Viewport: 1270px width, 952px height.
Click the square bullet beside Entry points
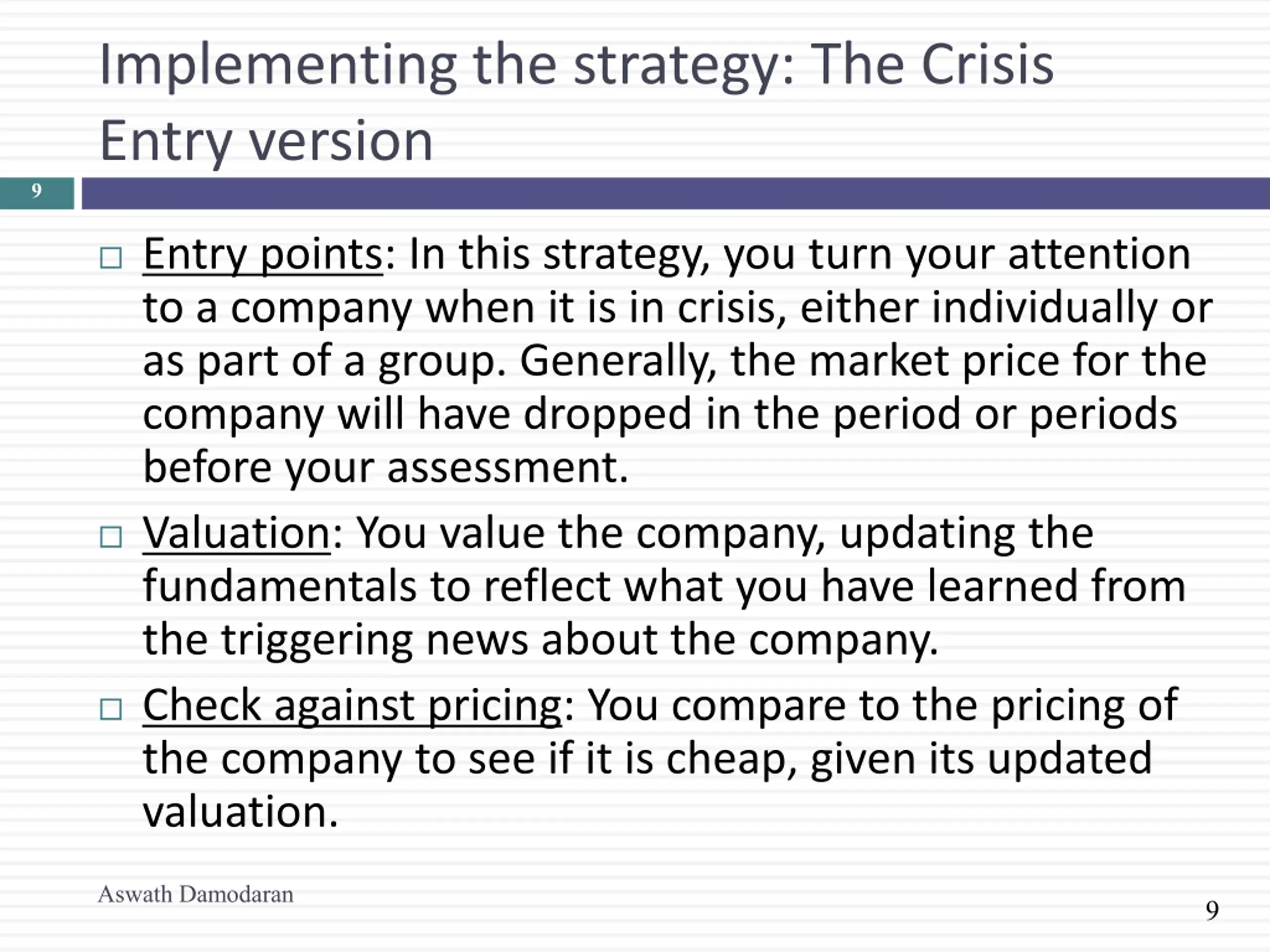111,258
